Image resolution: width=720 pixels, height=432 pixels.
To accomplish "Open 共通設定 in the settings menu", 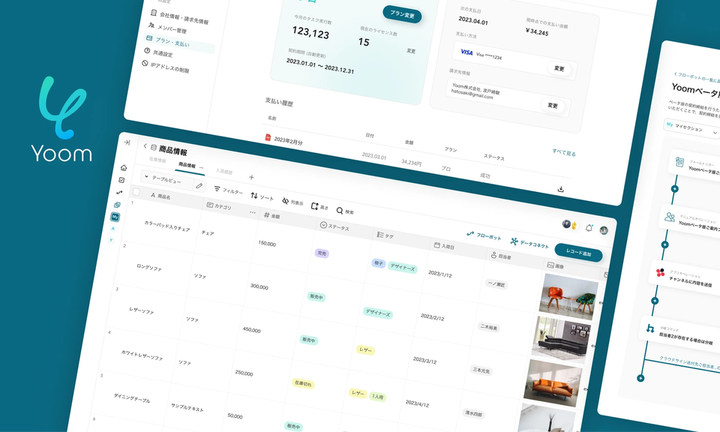I will click(x=158, y=53).
